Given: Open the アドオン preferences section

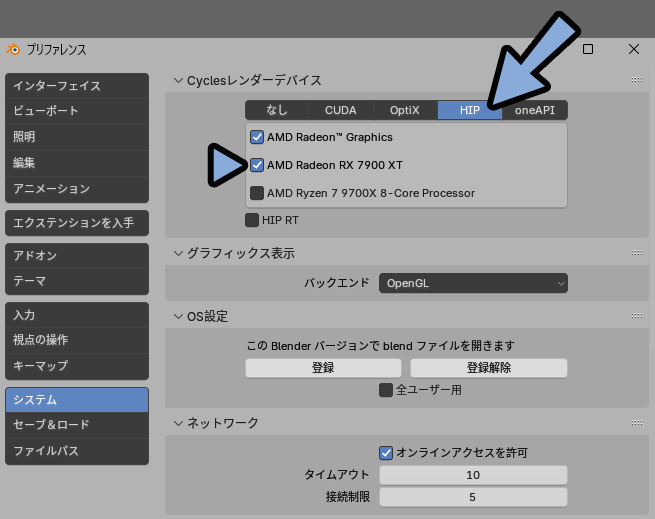Looking at the screenshot, I should point(77,255).
